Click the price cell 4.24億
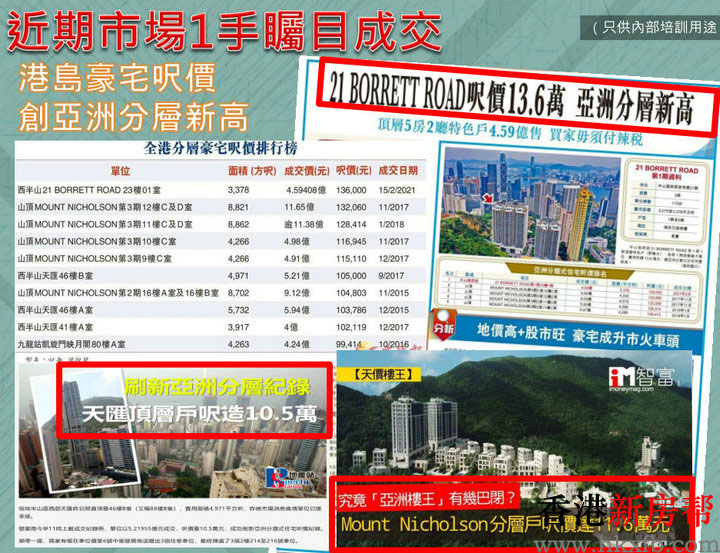The image size is (720, 553). click(x=297, y=344)
